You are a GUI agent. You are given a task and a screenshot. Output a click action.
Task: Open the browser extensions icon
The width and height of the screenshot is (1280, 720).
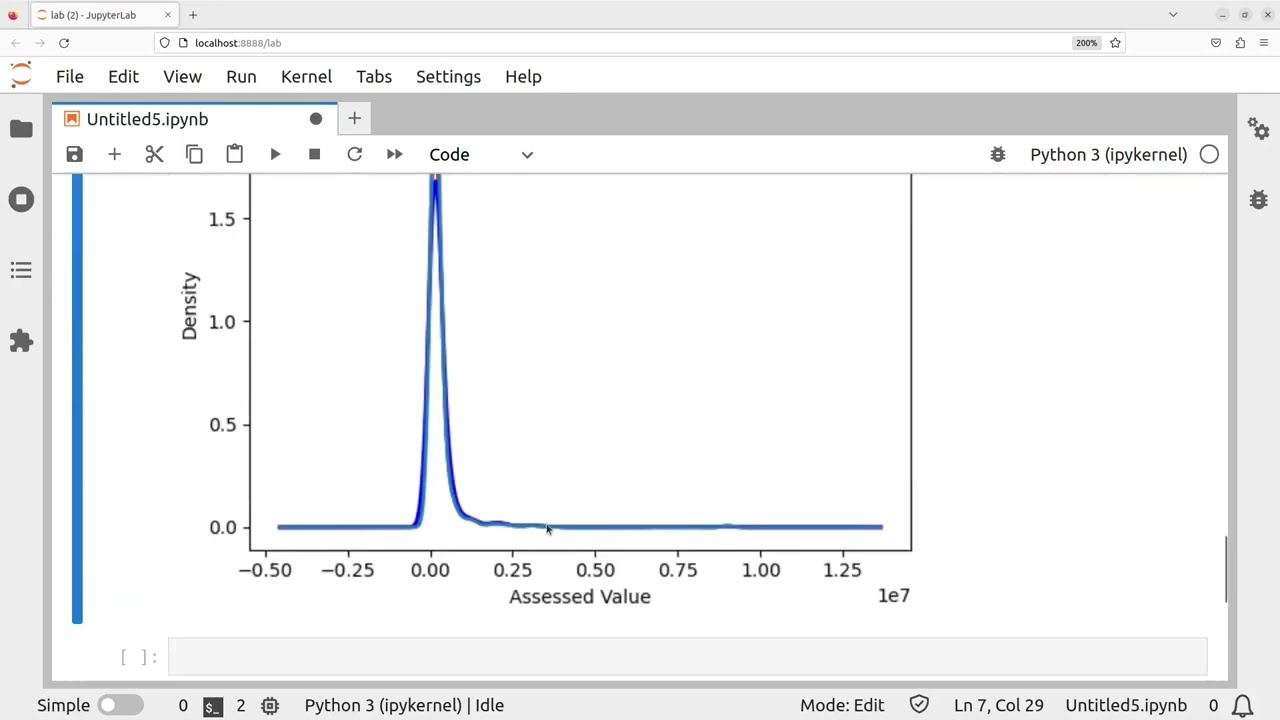coord(1240,43)
